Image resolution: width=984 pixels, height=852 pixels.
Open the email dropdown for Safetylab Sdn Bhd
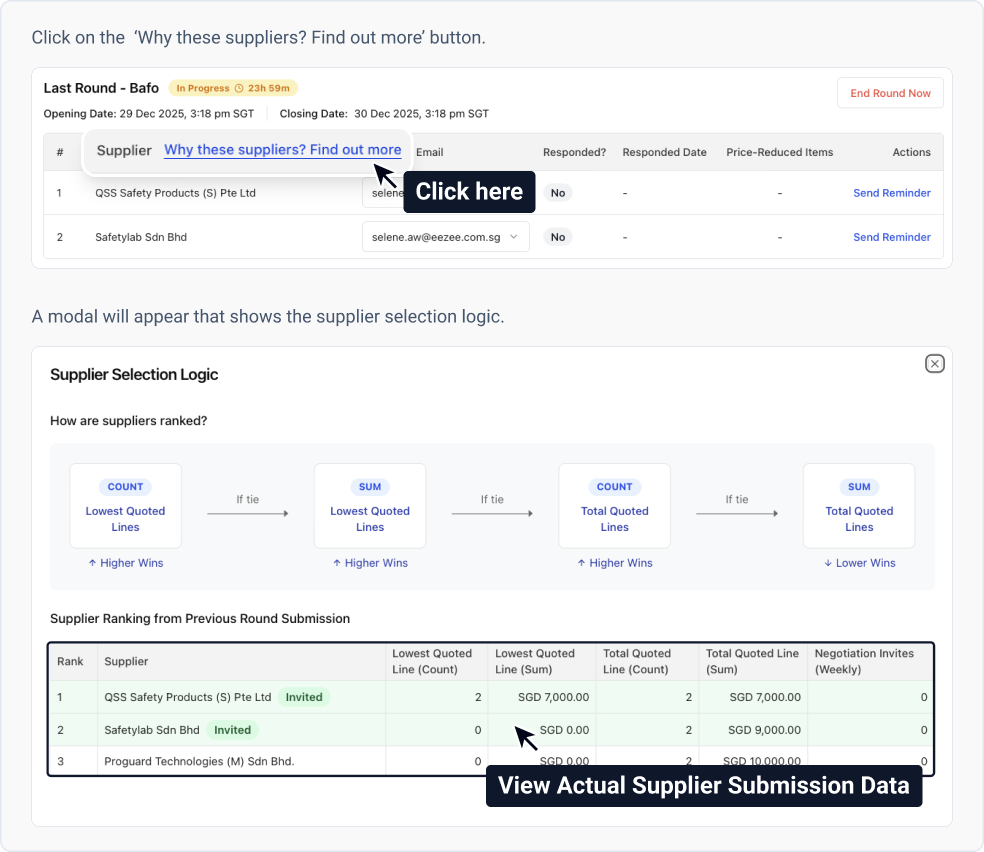[513, 237]
